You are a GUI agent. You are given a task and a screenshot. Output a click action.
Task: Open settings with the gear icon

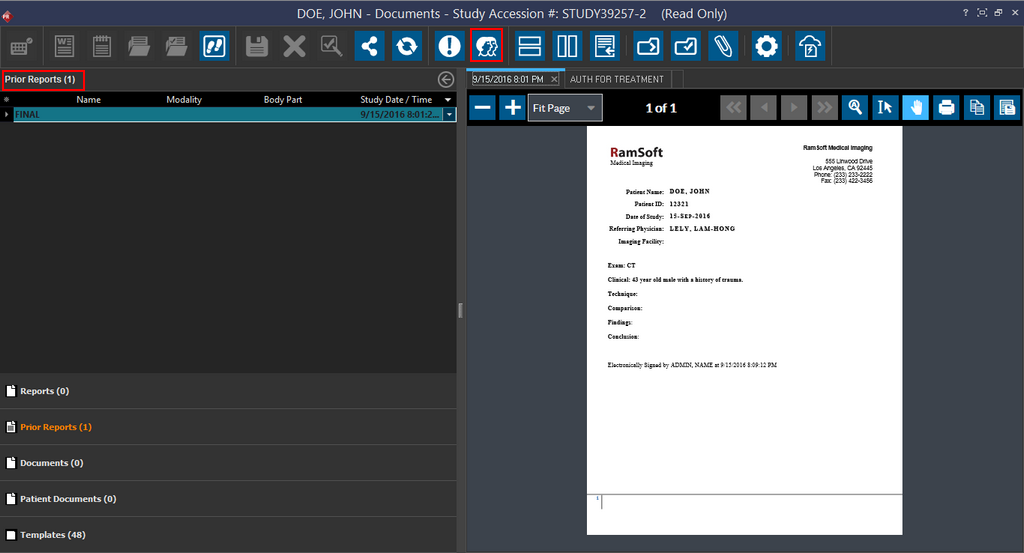click(x=767, y=46)
